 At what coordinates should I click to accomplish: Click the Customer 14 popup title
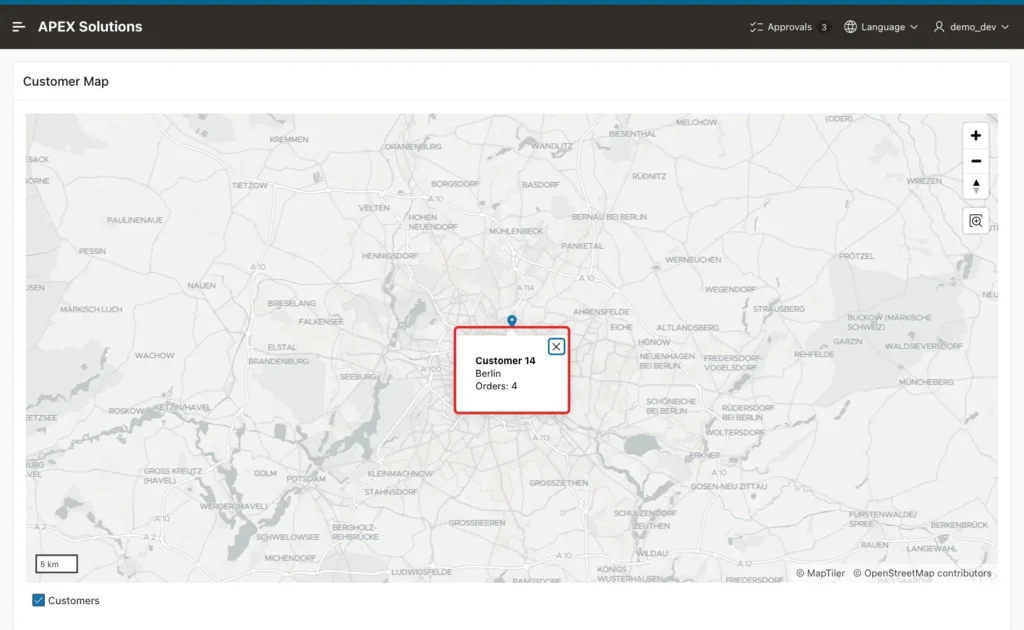(x=505, y=360)
